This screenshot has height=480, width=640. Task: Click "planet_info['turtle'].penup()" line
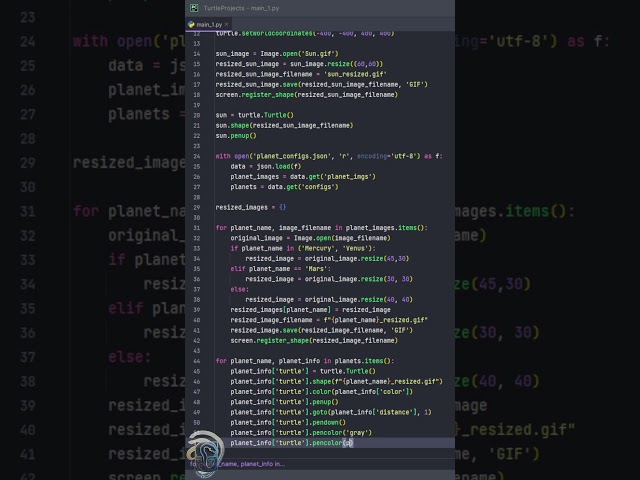tap(284, 402)
